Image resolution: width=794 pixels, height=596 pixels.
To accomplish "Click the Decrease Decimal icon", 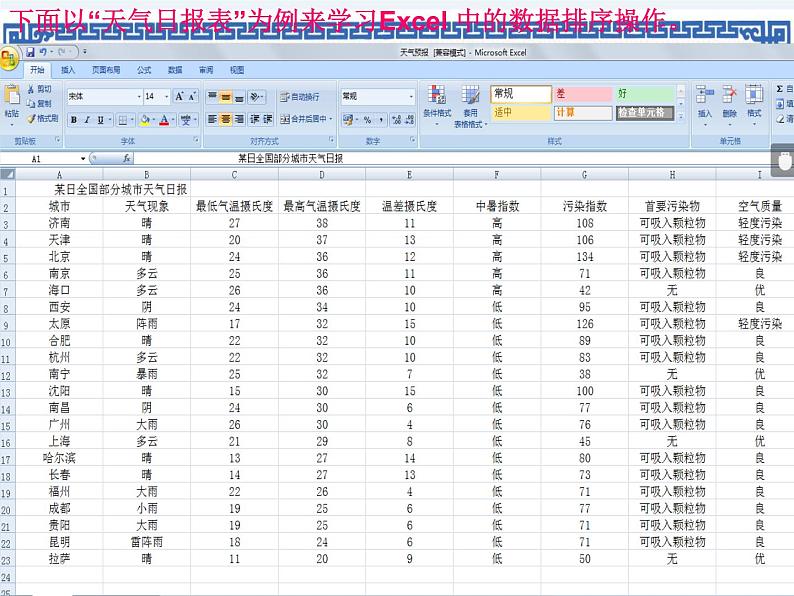I will point(409,120).
